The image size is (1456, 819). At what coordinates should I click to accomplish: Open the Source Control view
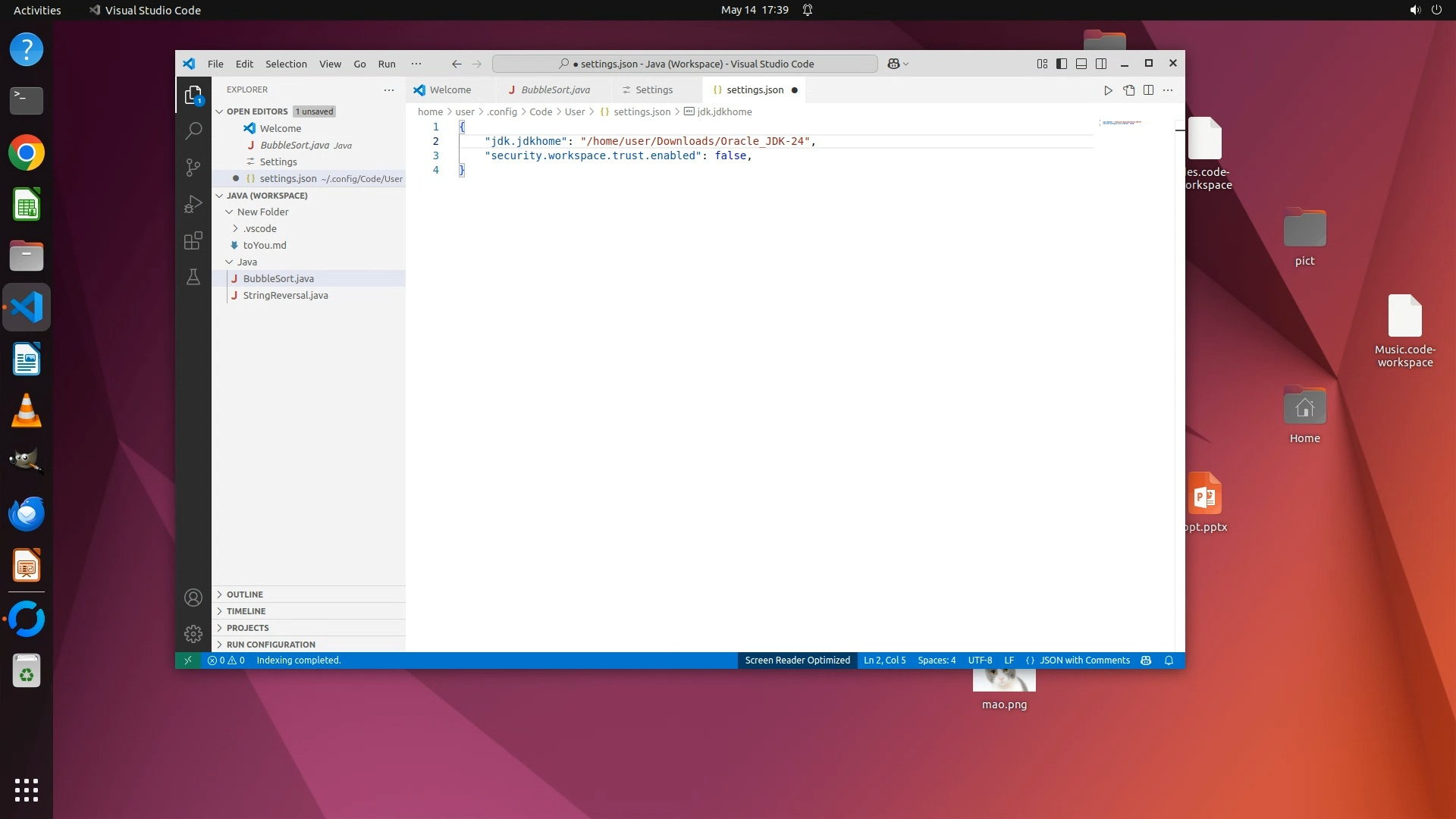click(x=193, y=167)
